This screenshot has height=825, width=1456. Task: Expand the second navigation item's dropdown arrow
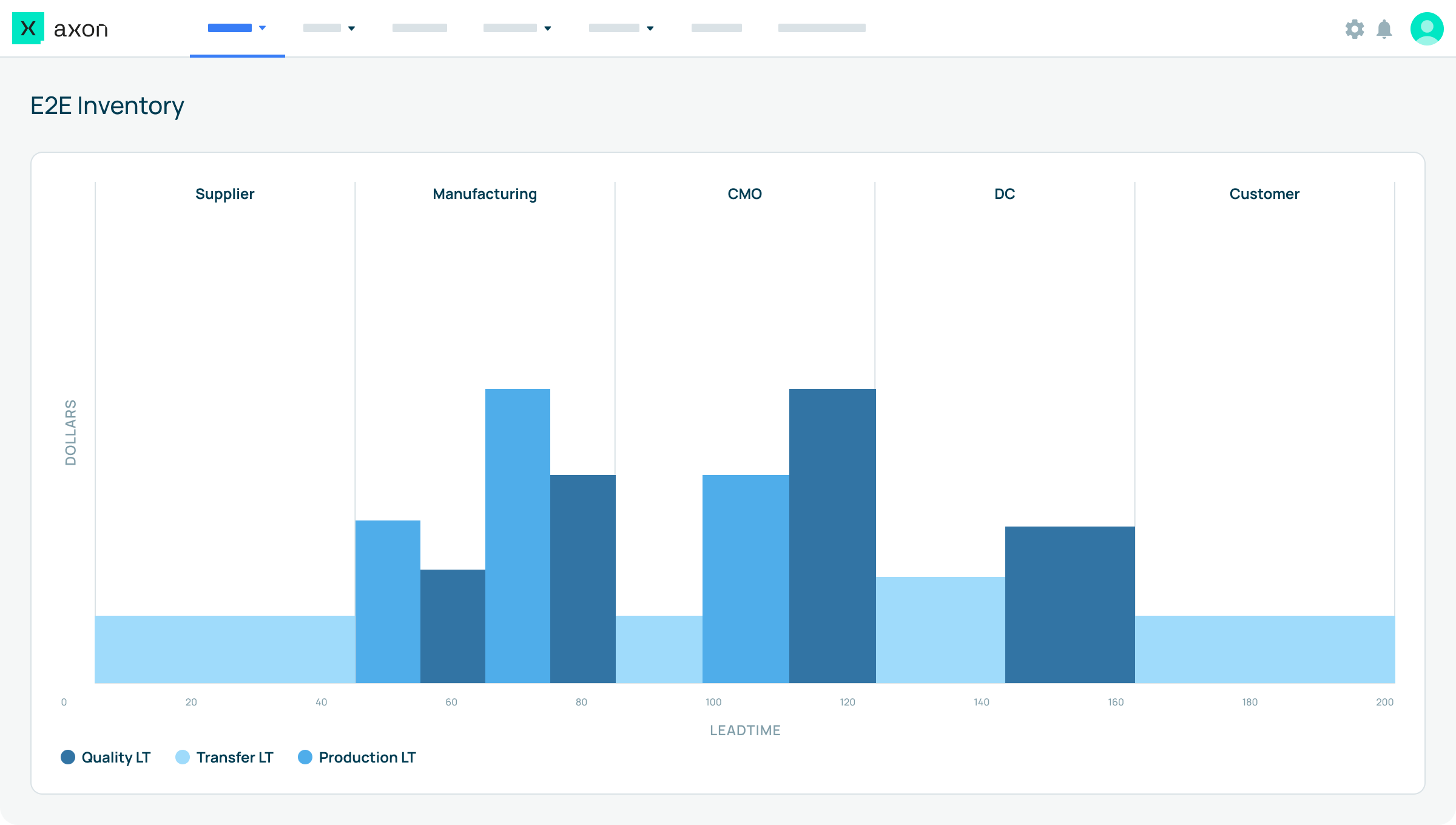pyautogui.click(x=351, y=29)
